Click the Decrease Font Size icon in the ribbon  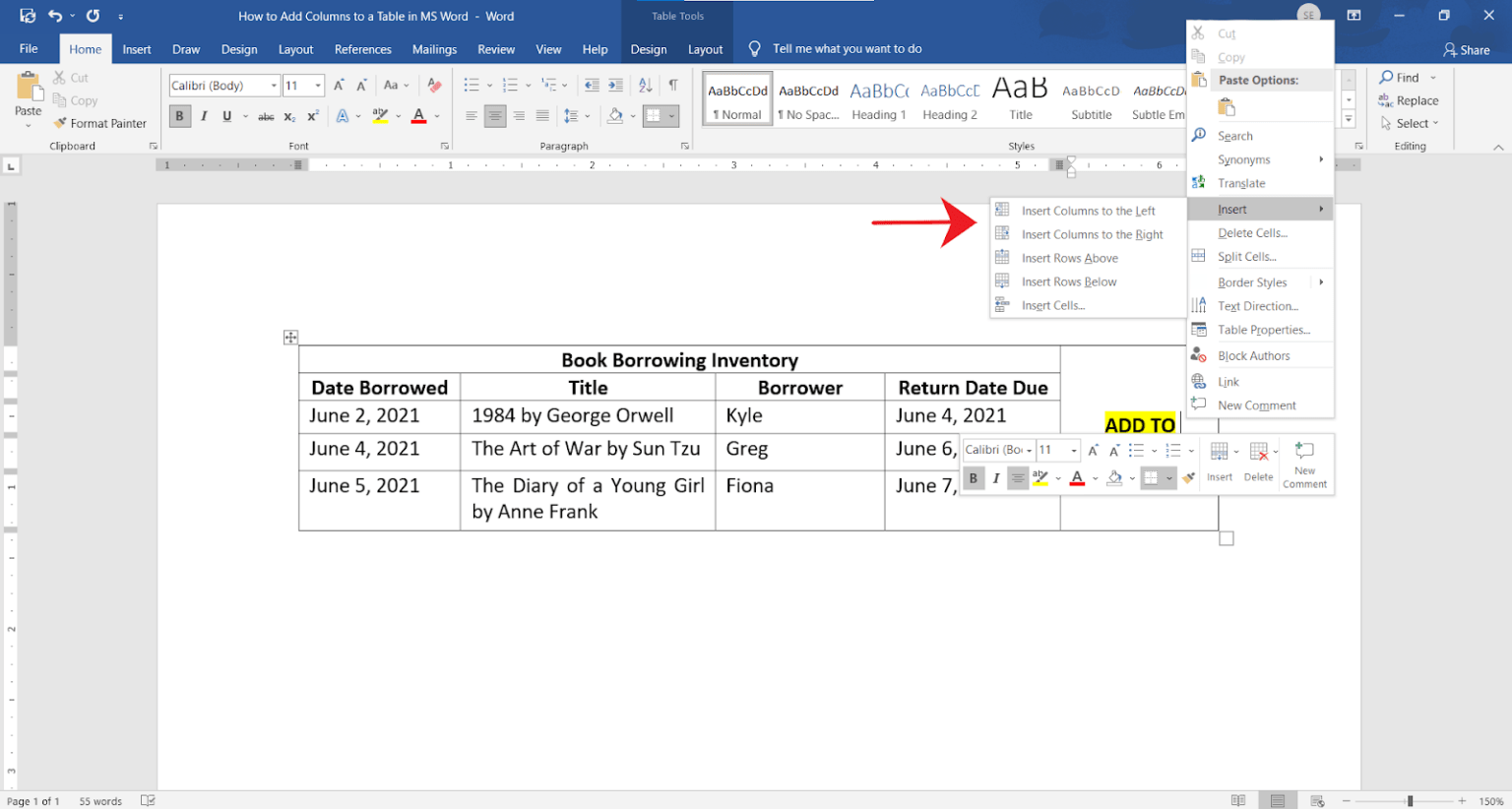[x=362, y=86]
